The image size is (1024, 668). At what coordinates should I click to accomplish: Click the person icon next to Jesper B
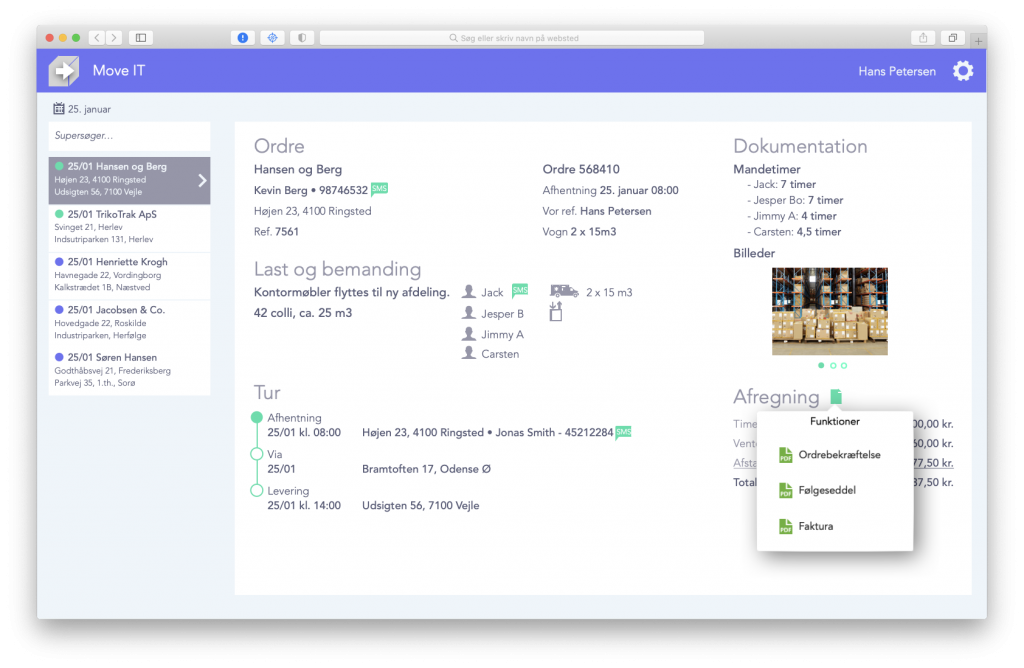click(x=468, y=313)
